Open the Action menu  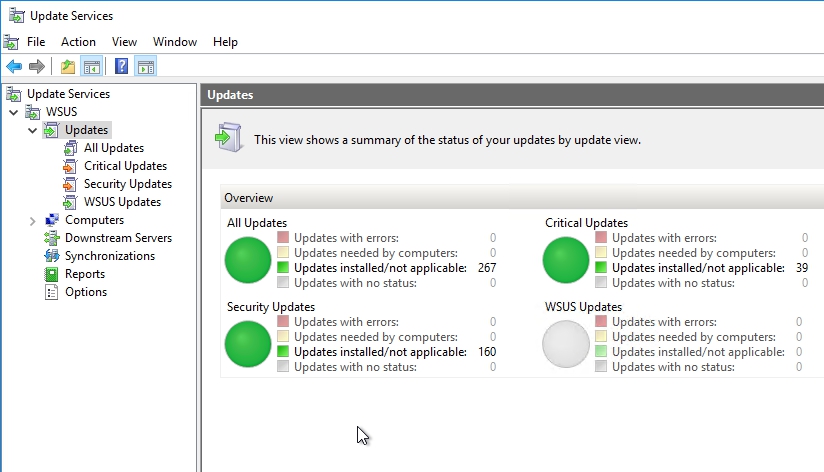click(x=78, y=42)
